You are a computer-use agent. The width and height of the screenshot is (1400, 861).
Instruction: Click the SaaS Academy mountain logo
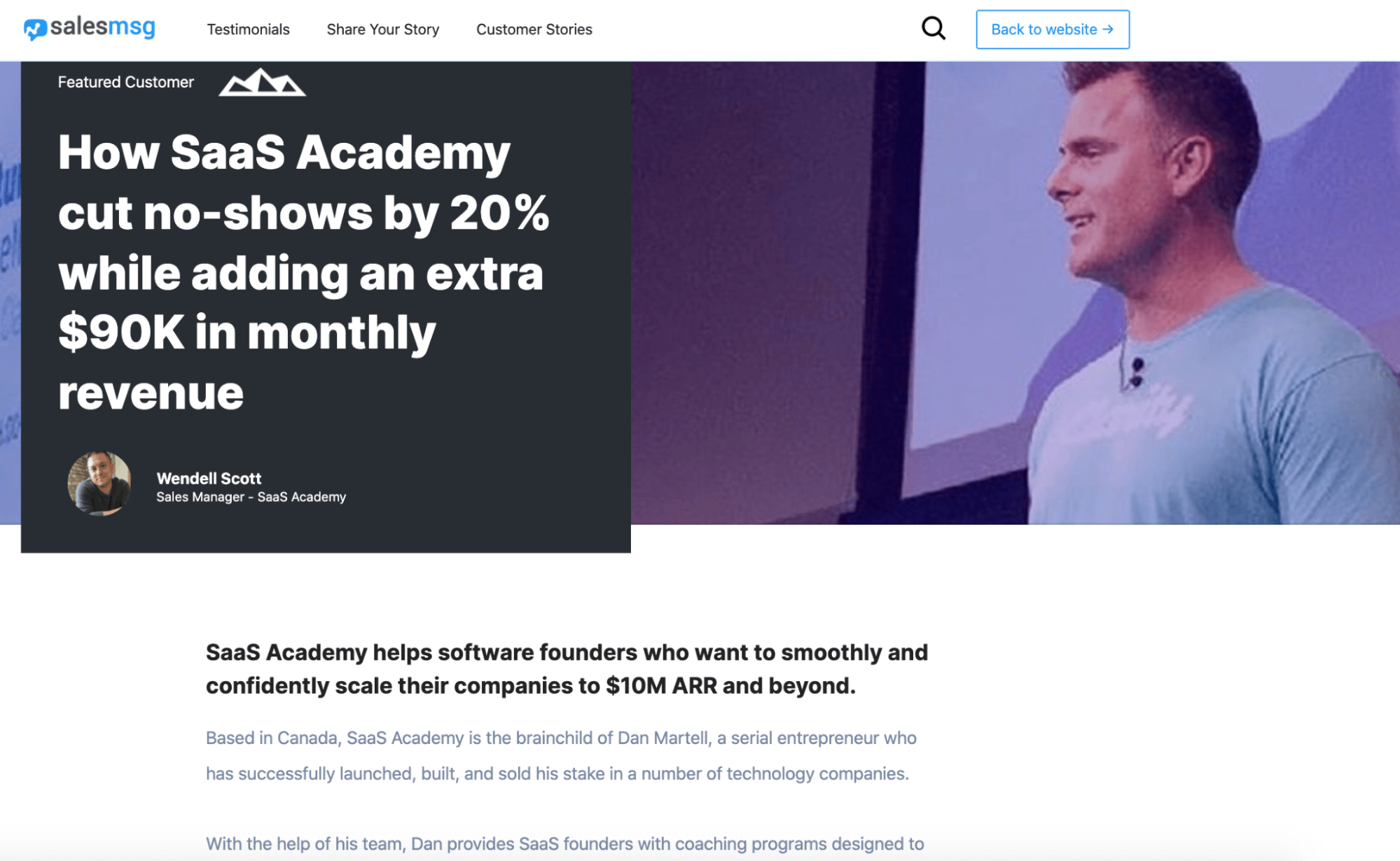coord(262,82)
